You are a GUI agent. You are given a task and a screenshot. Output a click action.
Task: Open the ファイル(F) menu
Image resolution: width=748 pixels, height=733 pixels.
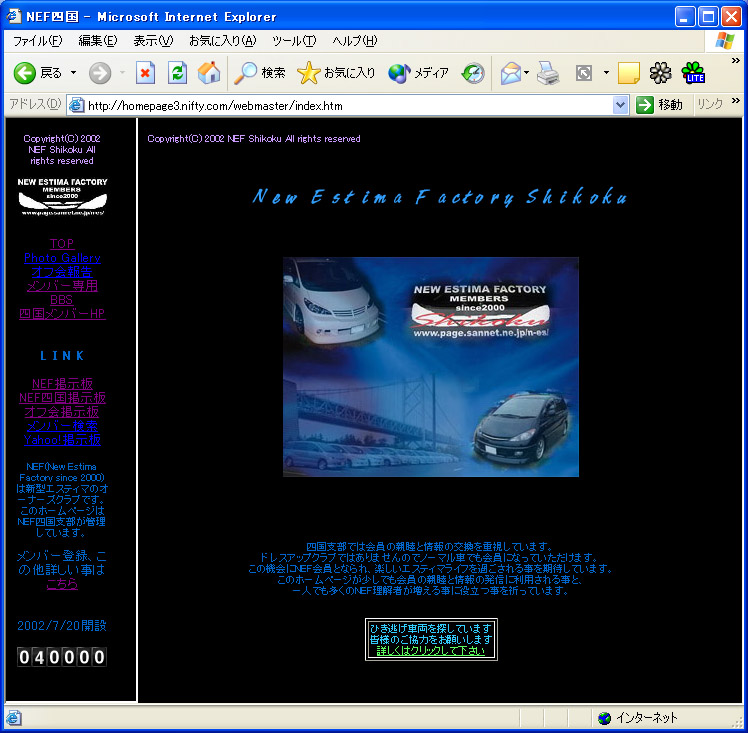37,41
